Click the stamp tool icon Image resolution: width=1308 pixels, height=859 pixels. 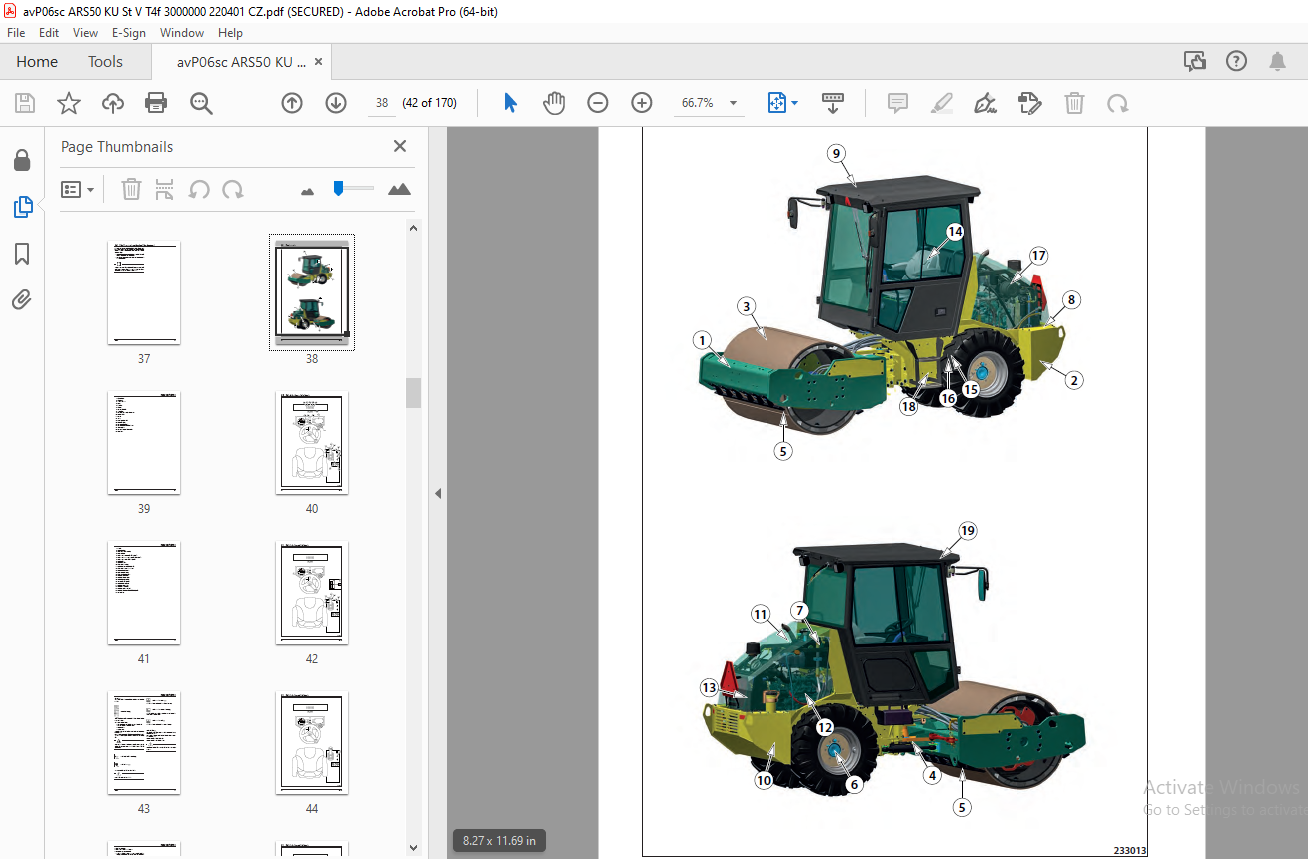point(1030,103)
